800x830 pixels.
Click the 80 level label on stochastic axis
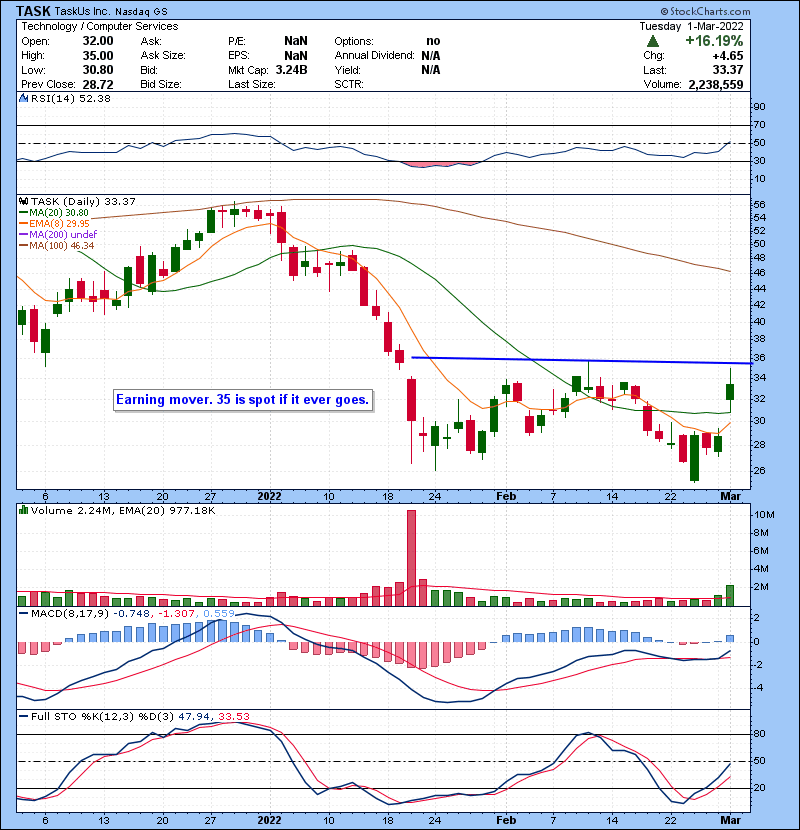(759, 734)
